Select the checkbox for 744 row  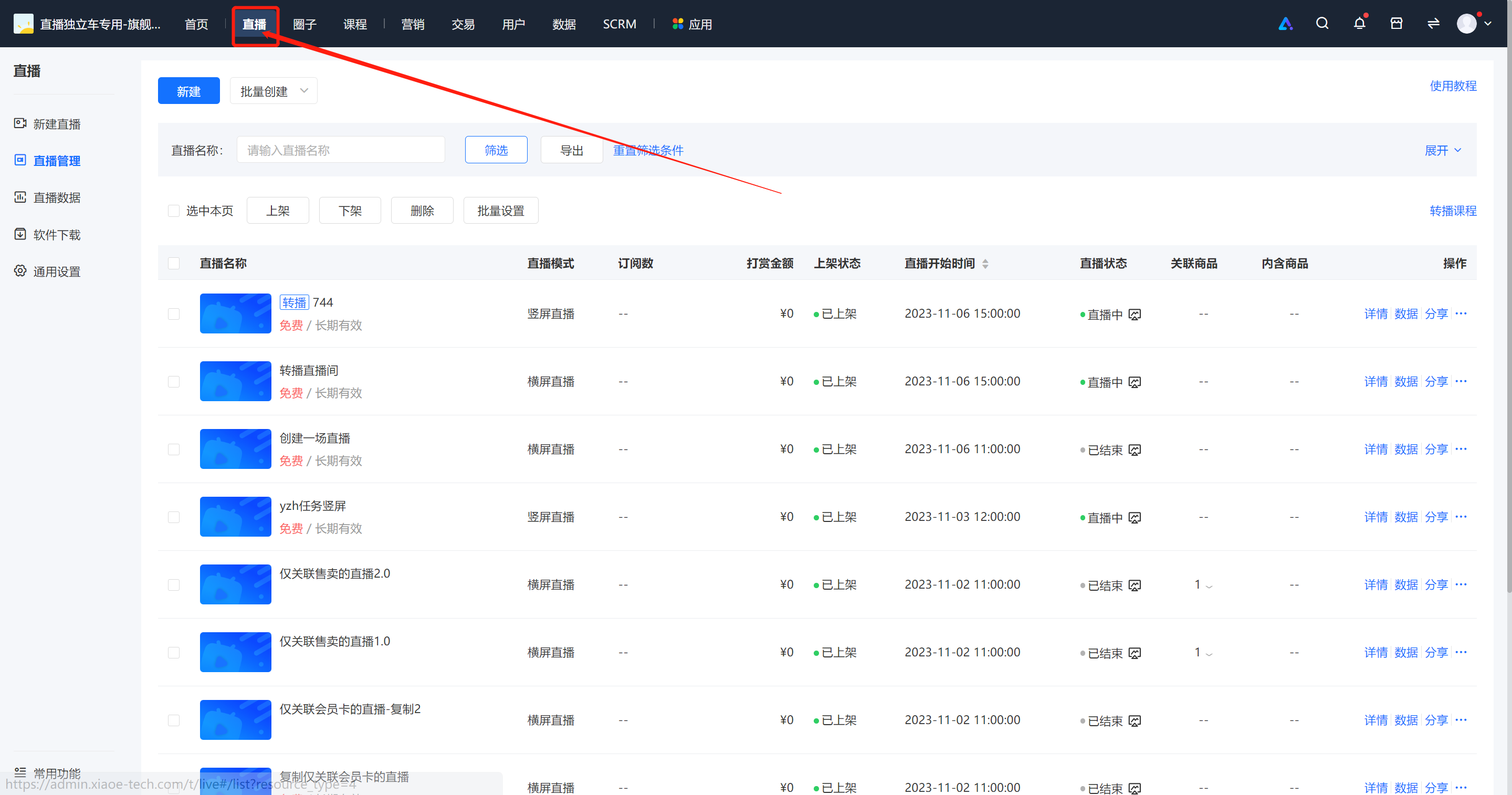174,313
